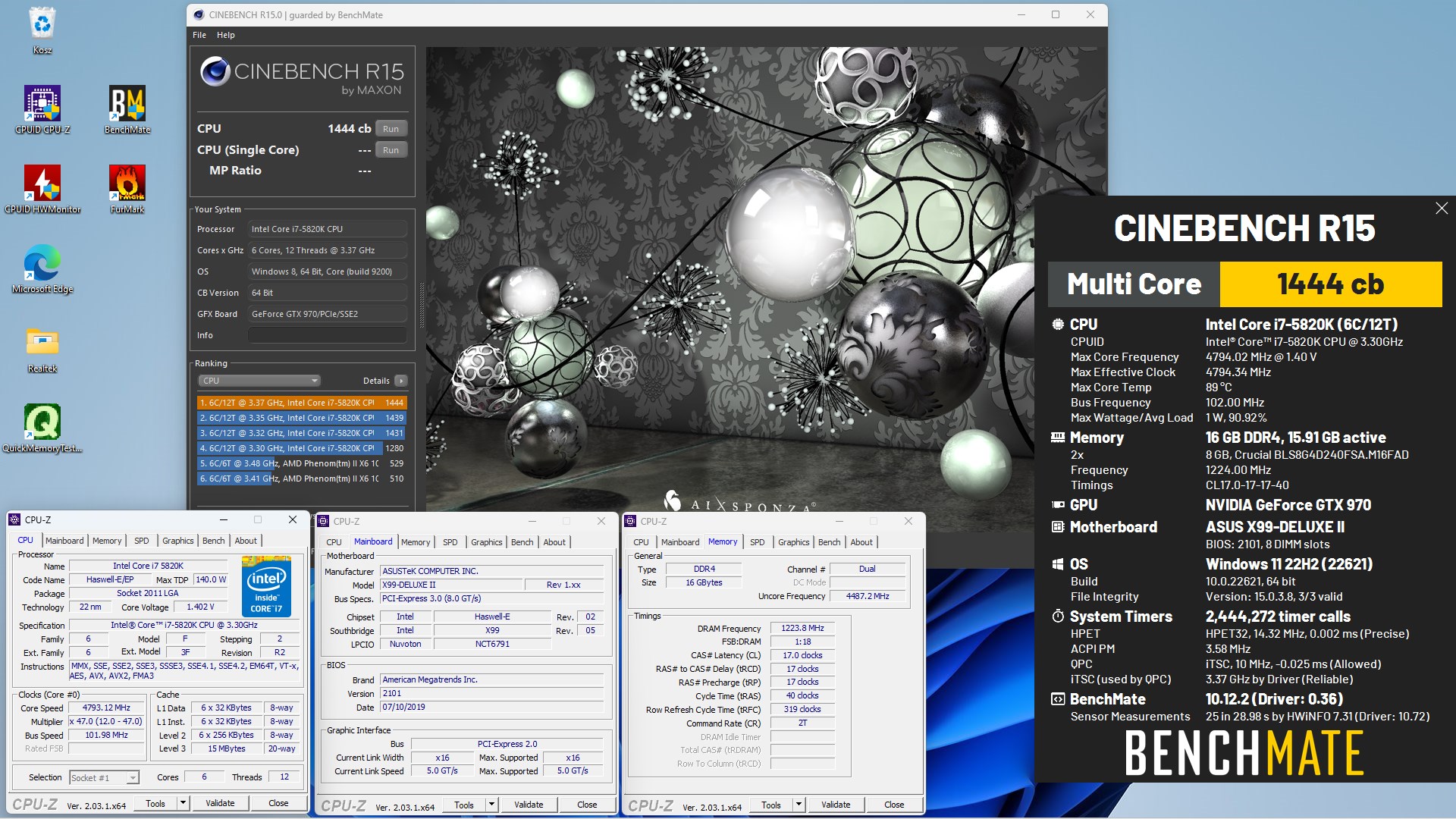Open the Recycle Bin (Kosz) desktop icon

(x=42, y=30)
